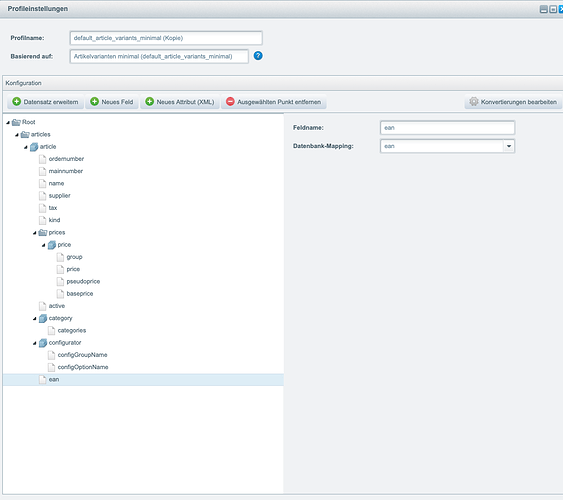
Task: Minimize the Profileinstellungen window
Action: pyautogui.click(x=544, y=9)
